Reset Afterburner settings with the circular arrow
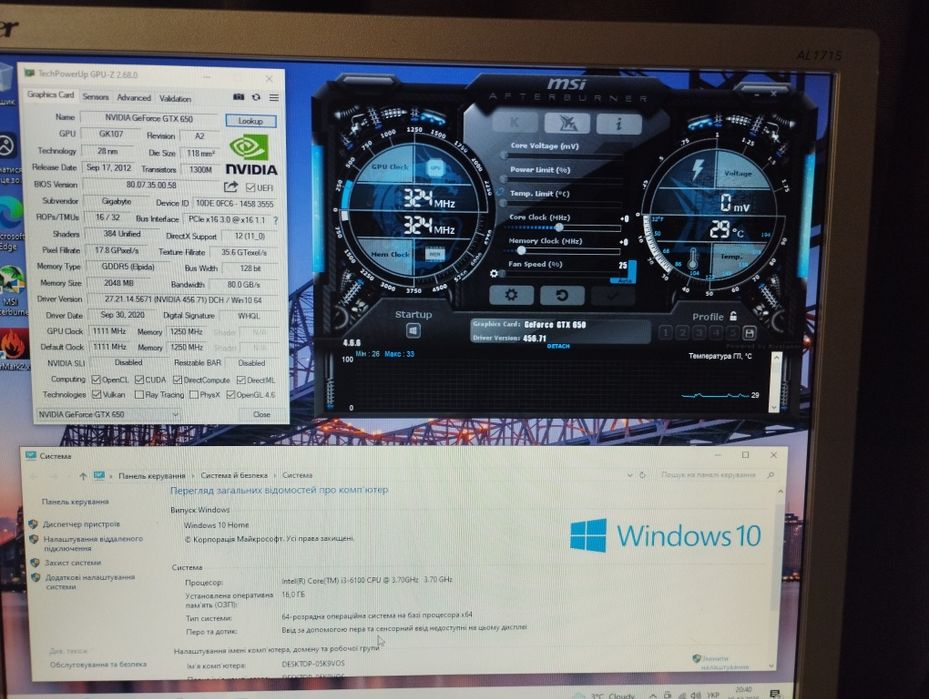The width and height of the screenshot is (929, 699). tap(562, 294)
